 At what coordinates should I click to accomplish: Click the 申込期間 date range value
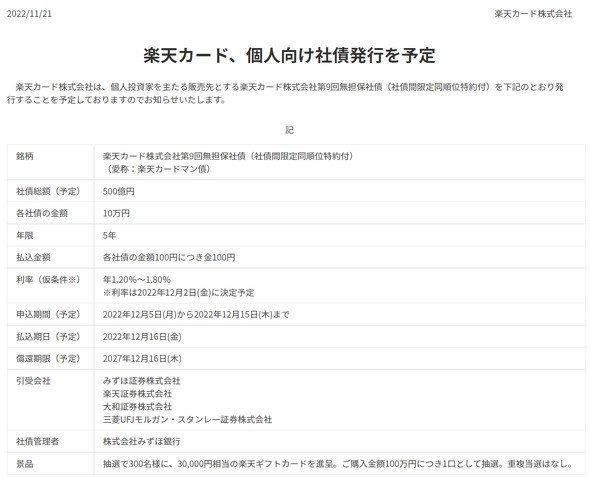pos(196,315)
